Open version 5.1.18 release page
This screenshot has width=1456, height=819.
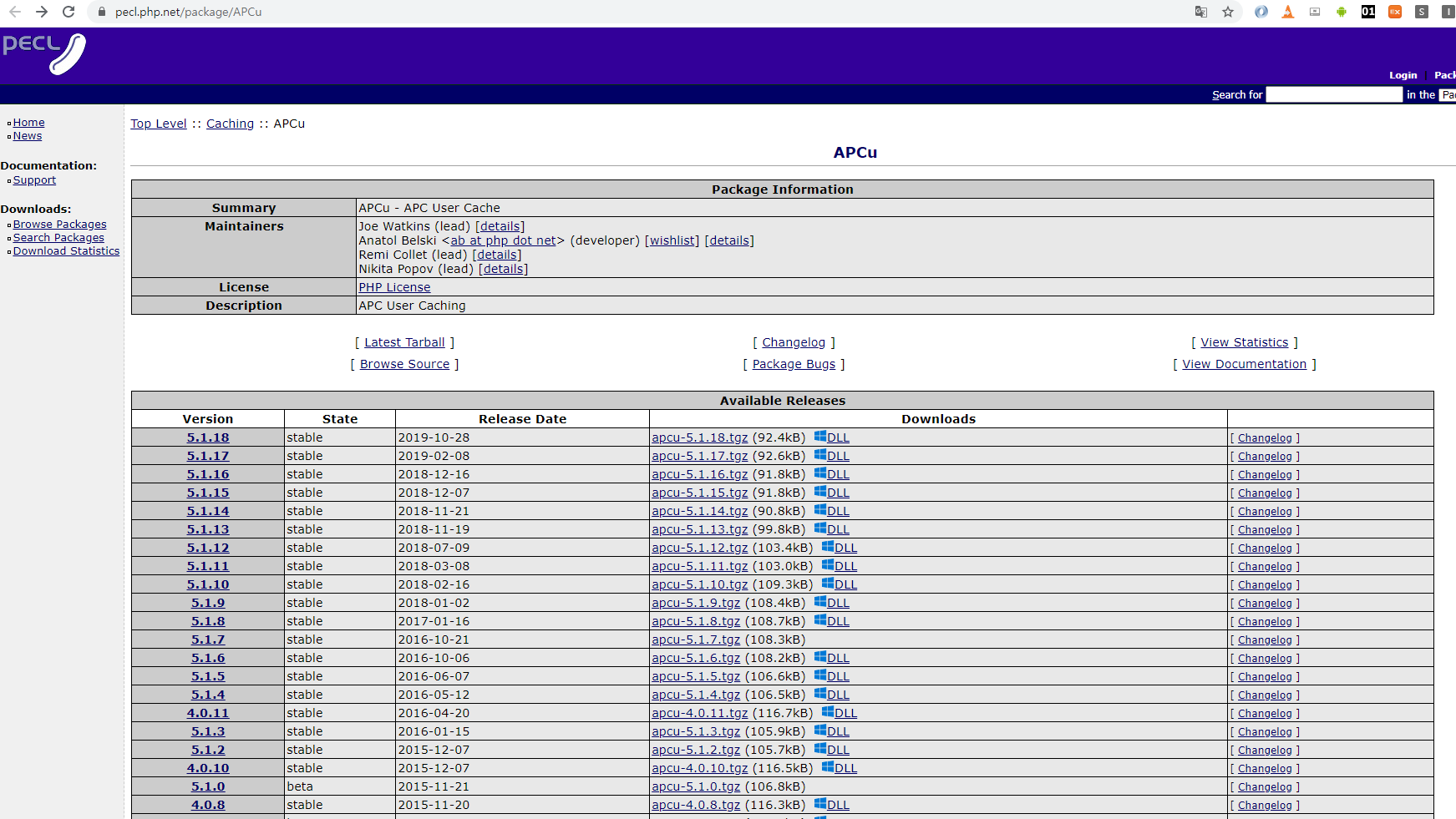(x=208, y=437)
